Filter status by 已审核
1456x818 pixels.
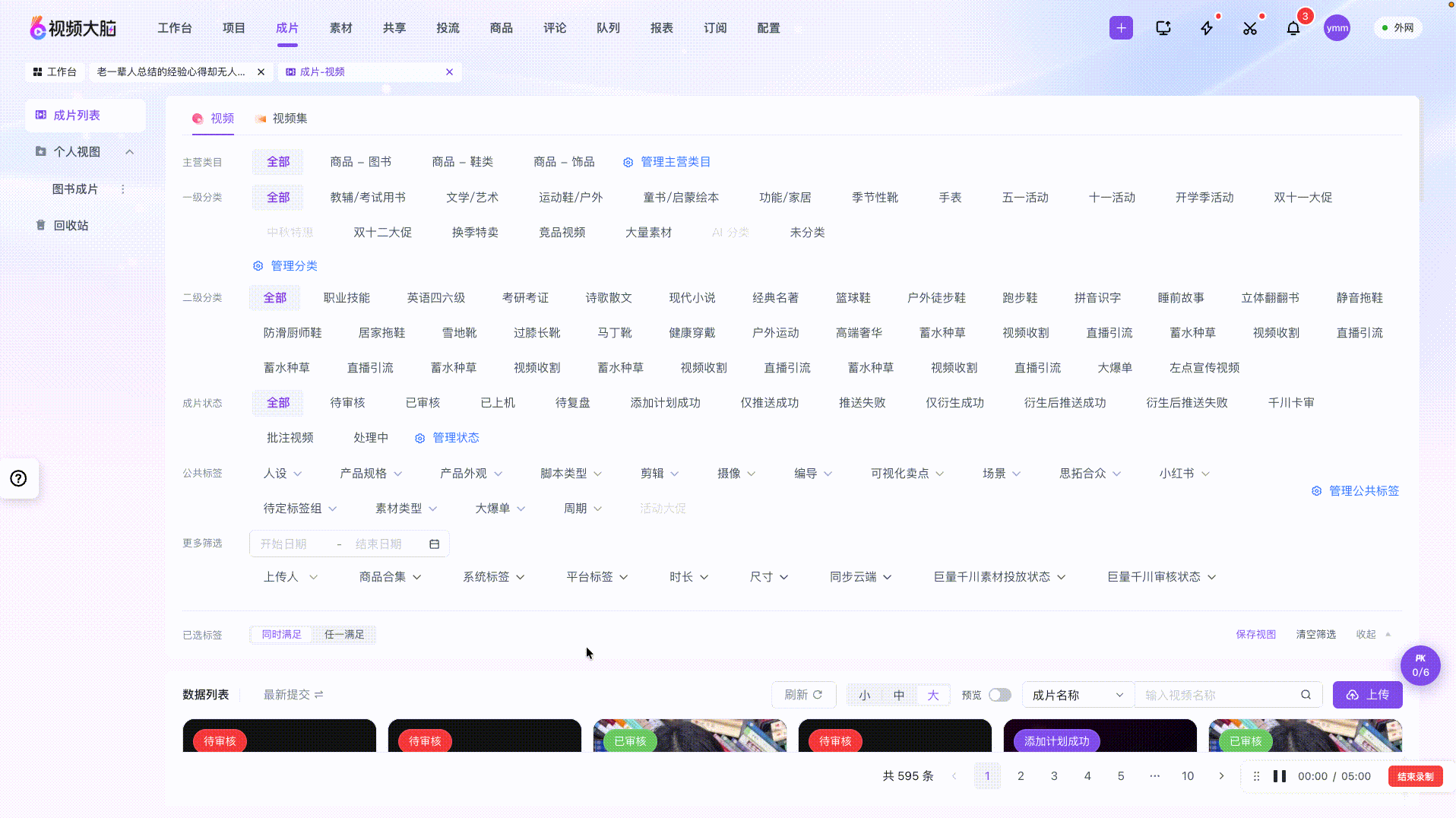pyautogui.click(x=423, y=402)
